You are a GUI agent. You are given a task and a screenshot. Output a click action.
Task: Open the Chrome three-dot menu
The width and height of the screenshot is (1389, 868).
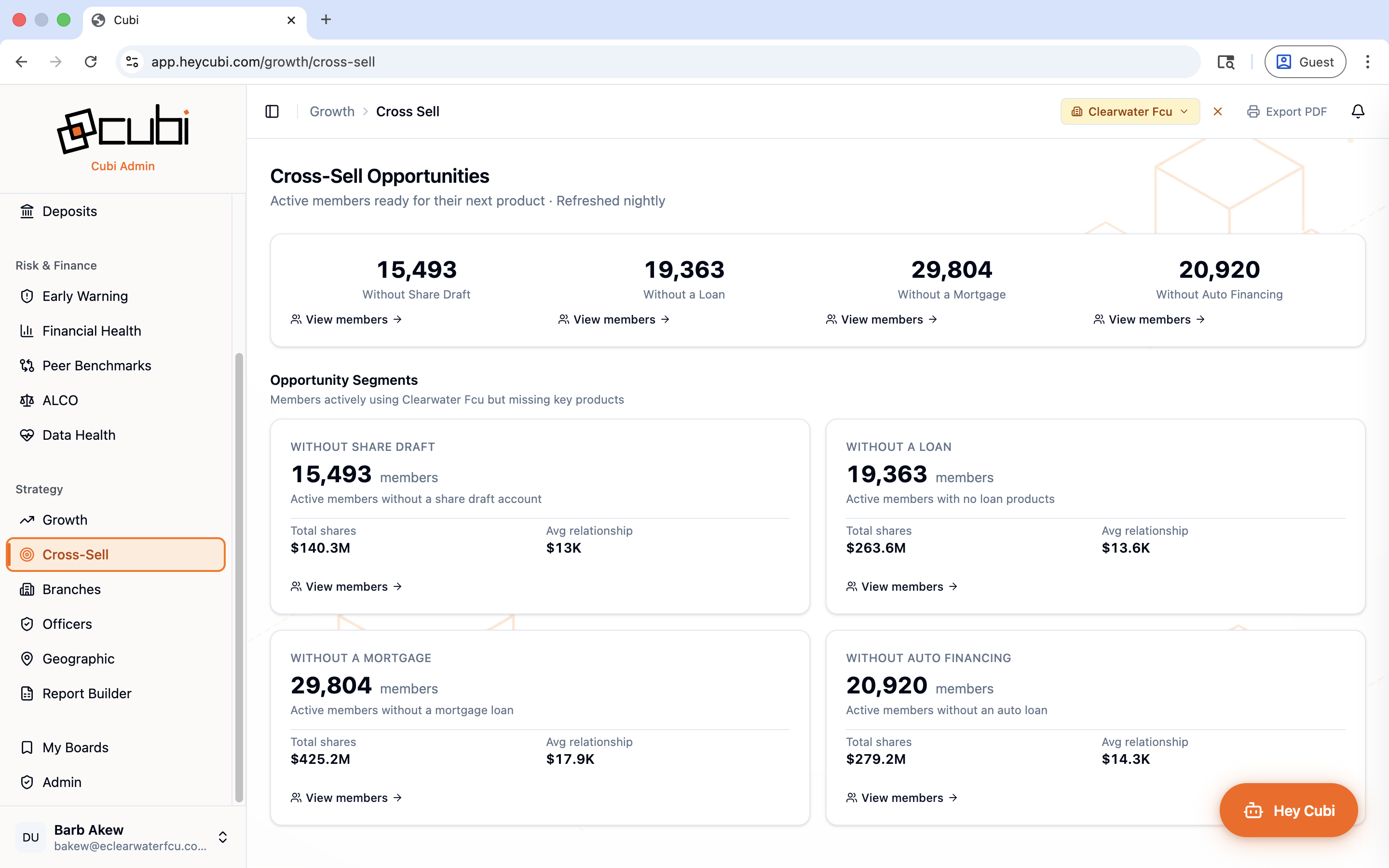click(1367, 62)
